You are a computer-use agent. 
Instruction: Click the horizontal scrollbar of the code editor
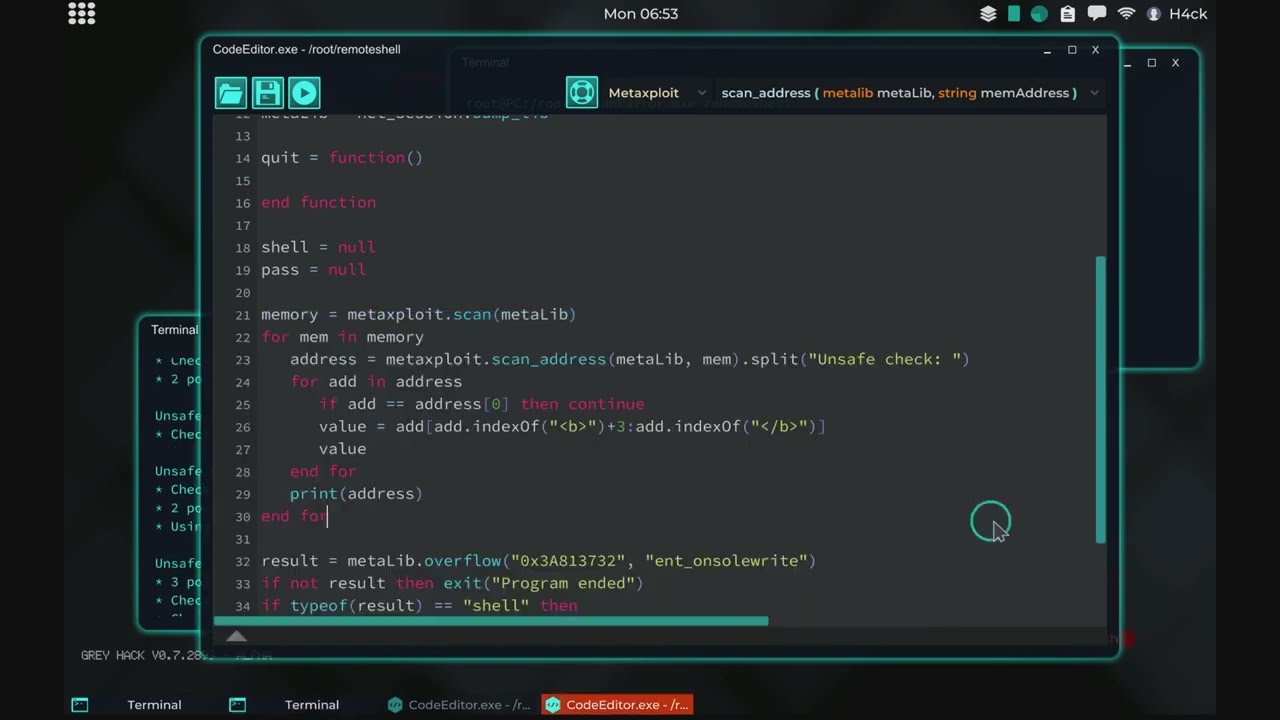[x=491, y=621]
